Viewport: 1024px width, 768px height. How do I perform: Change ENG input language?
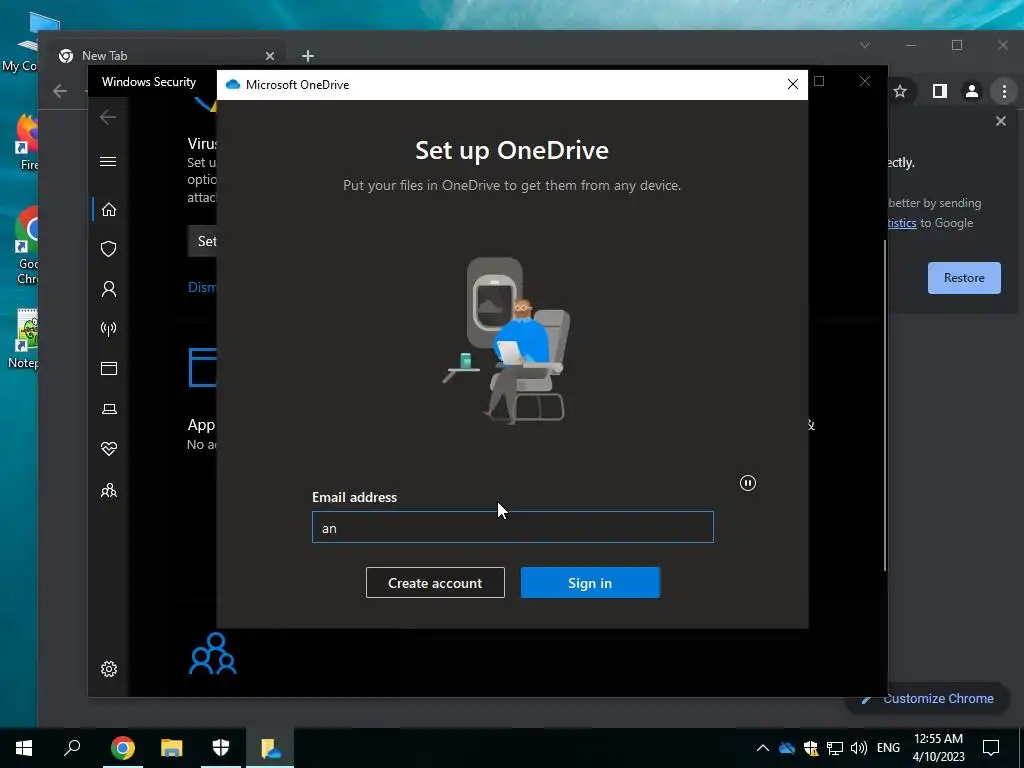pyautogui.click(x=888, y=748)
